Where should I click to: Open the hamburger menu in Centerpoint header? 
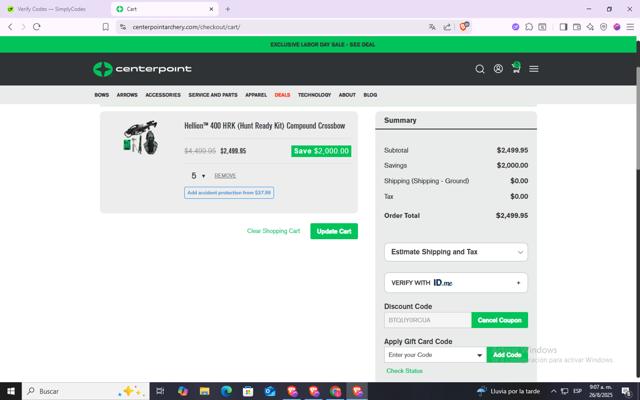534,69
